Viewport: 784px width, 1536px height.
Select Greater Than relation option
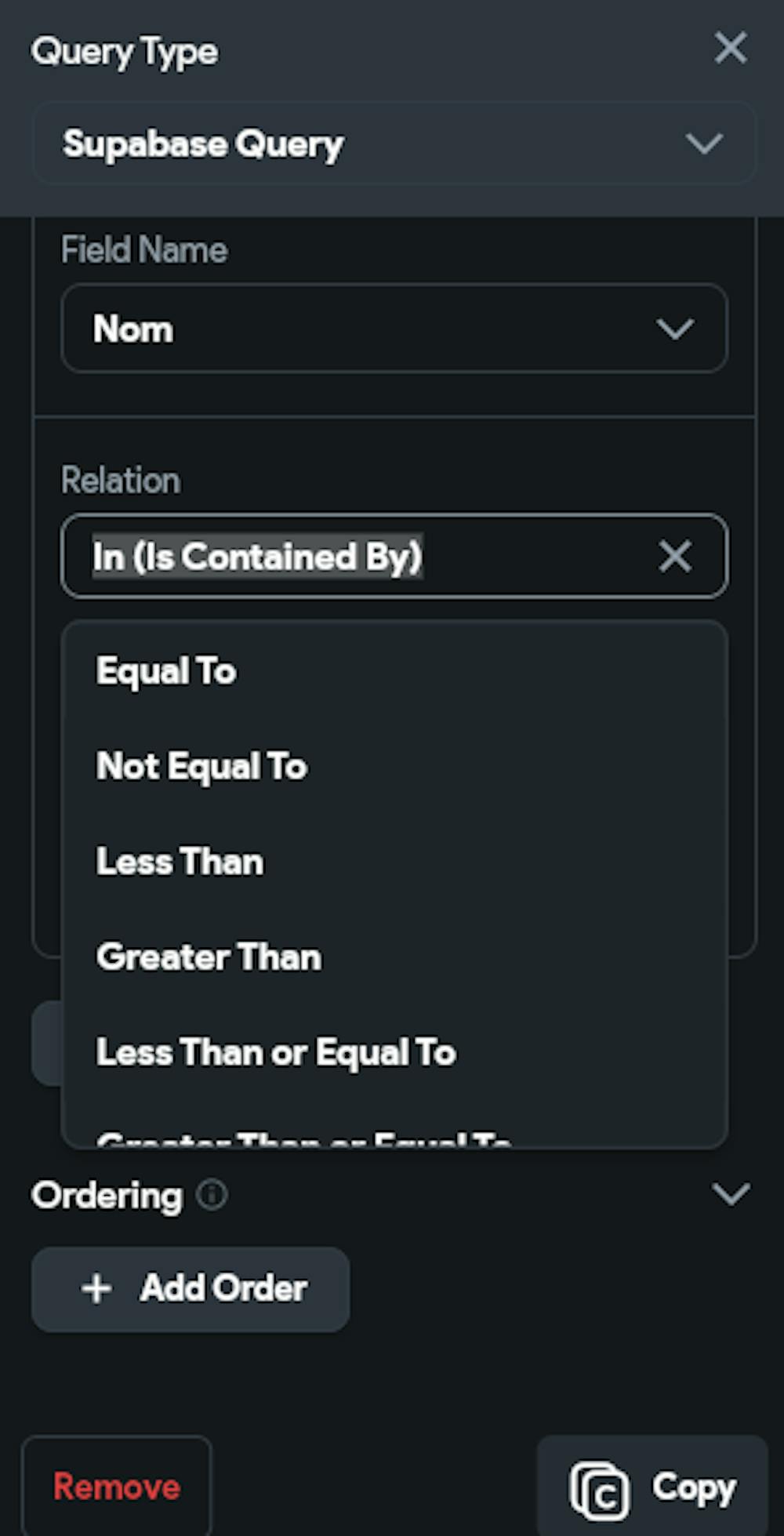(x=209, y=957)
